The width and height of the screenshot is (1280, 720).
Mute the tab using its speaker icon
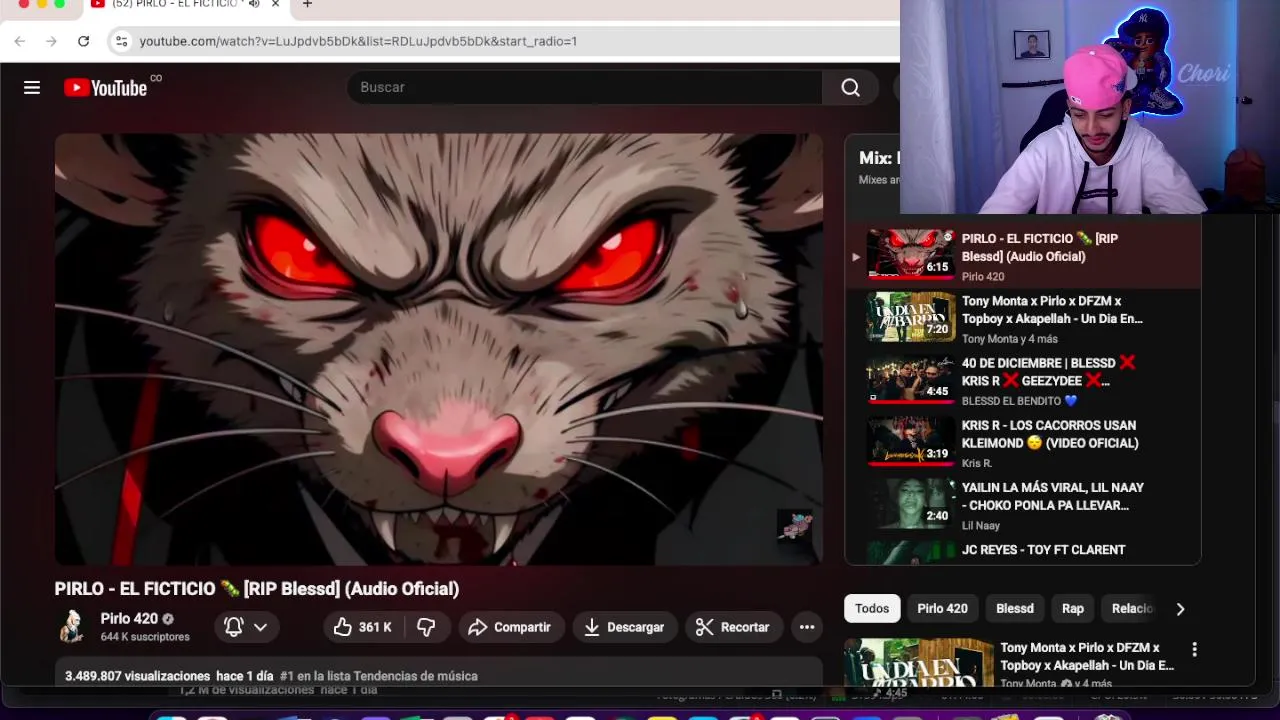point(254,4)
